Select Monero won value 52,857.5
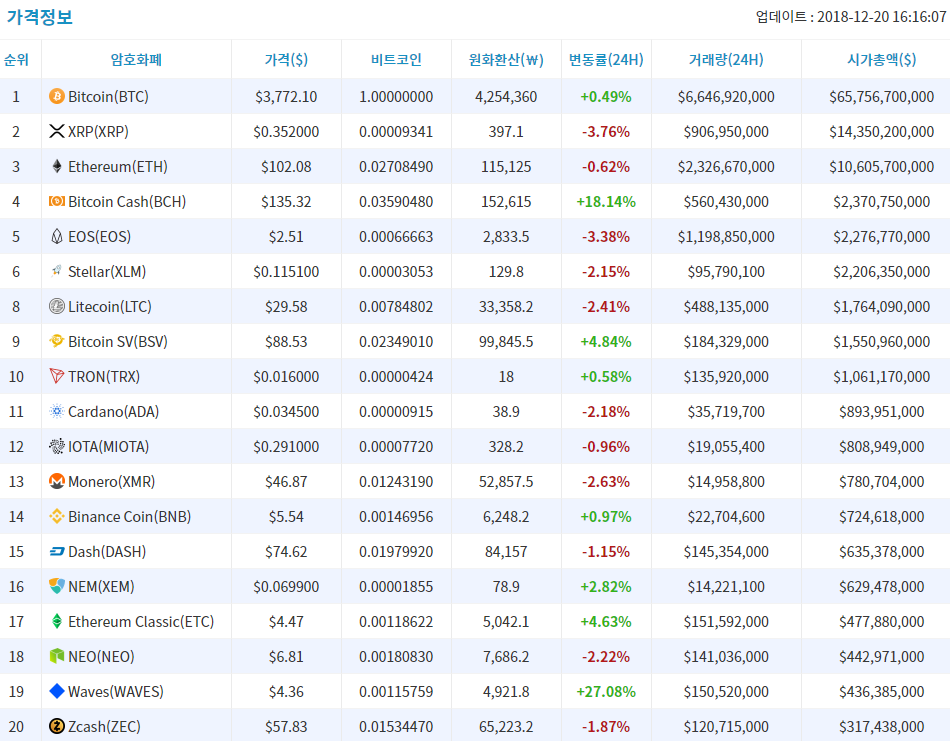 (x=506, y=482)
